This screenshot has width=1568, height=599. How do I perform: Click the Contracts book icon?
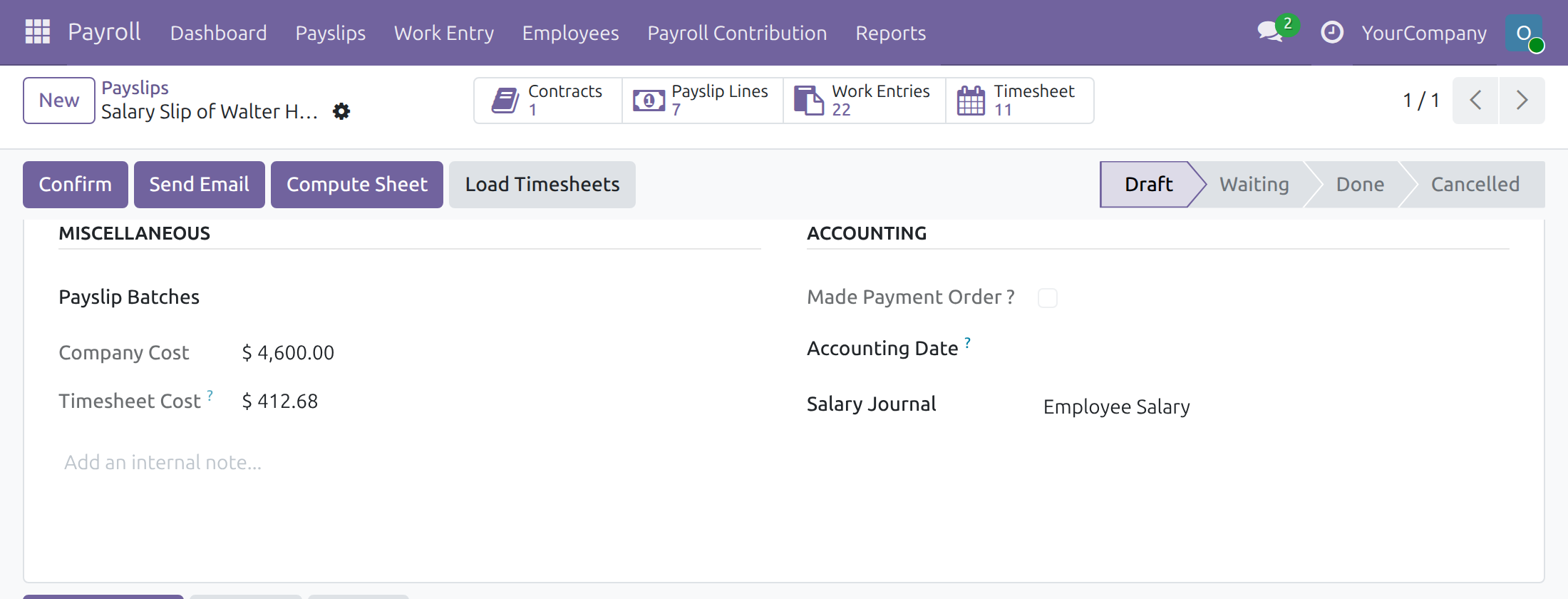tap(505, 101)
